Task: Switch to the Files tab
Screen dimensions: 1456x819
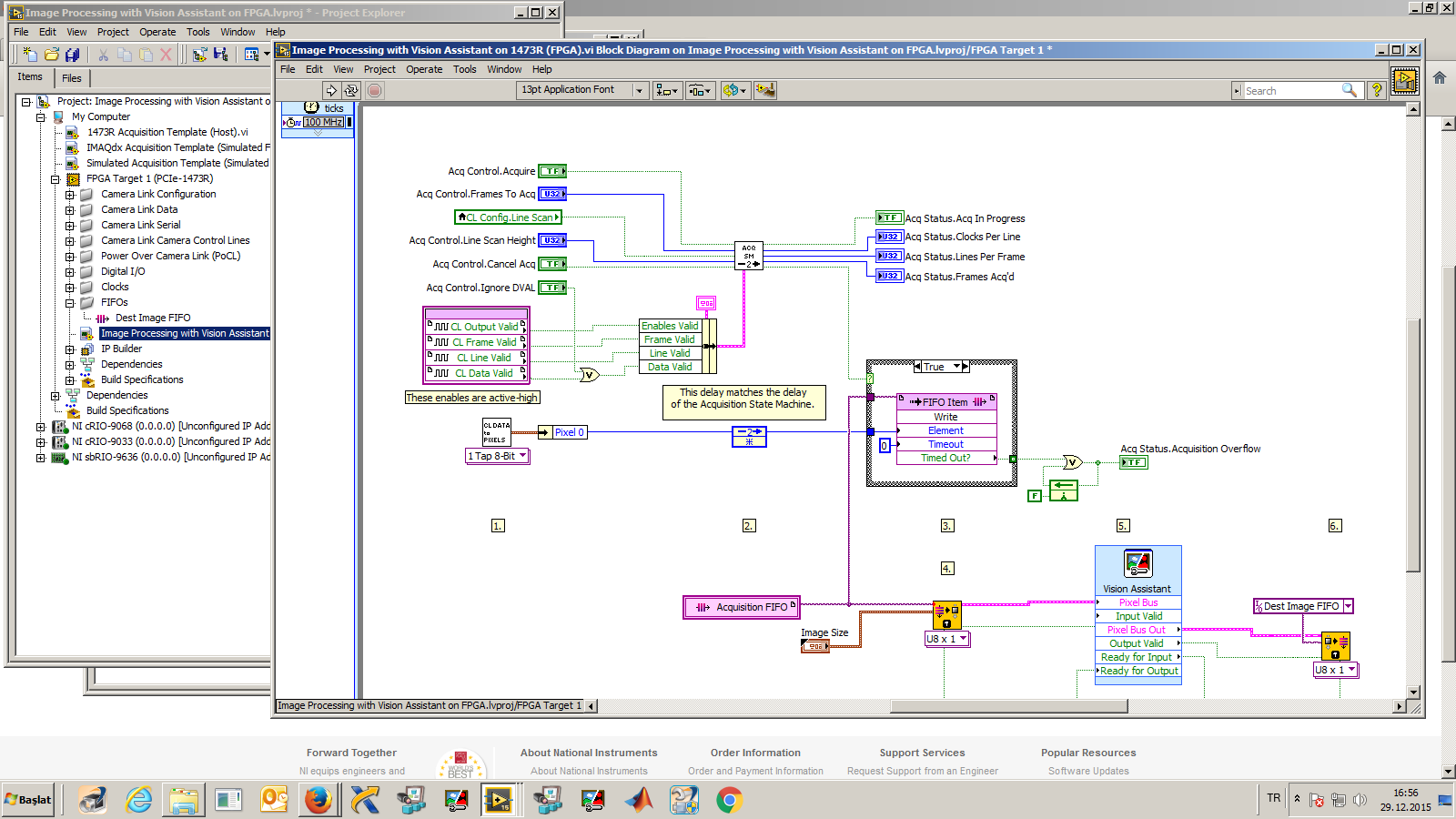Action: 72,78
